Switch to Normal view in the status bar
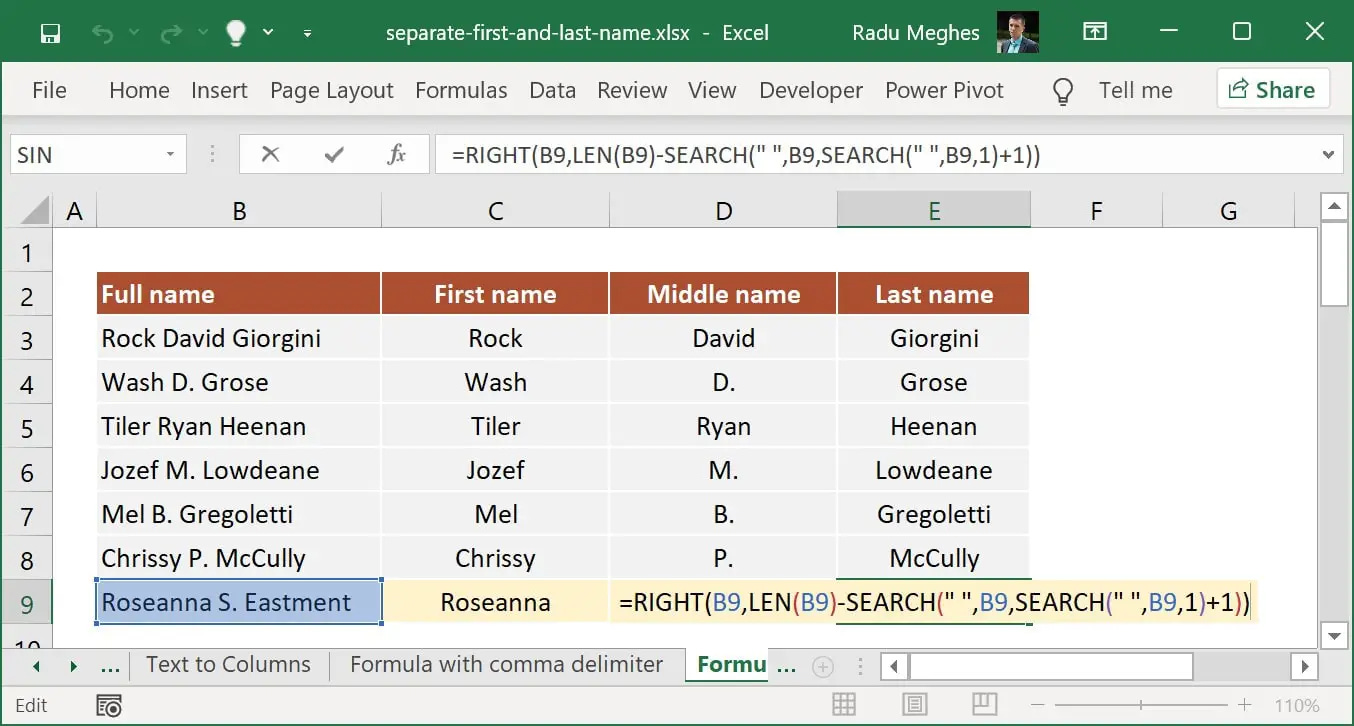Screen dimensions: 1354x726 tap(845, 704)
